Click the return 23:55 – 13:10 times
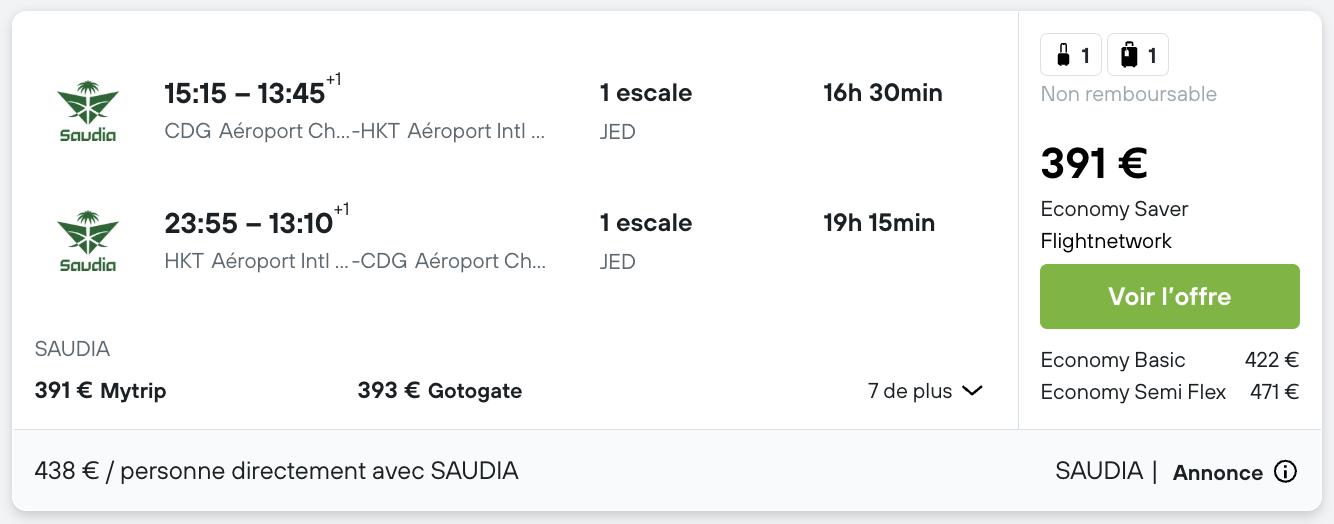This screenshot has width=1334, height=524. tap(248, 223)
